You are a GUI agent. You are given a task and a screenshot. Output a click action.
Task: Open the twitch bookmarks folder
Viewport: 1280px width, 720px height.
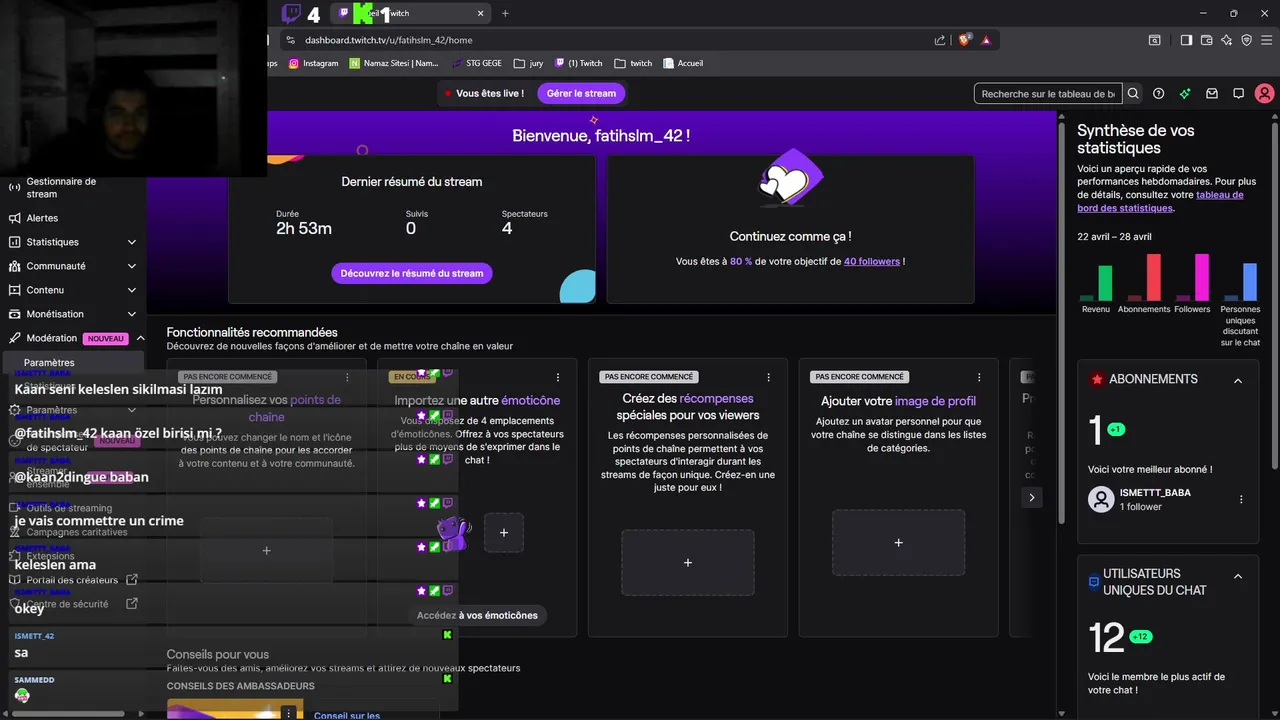point(633,63)
